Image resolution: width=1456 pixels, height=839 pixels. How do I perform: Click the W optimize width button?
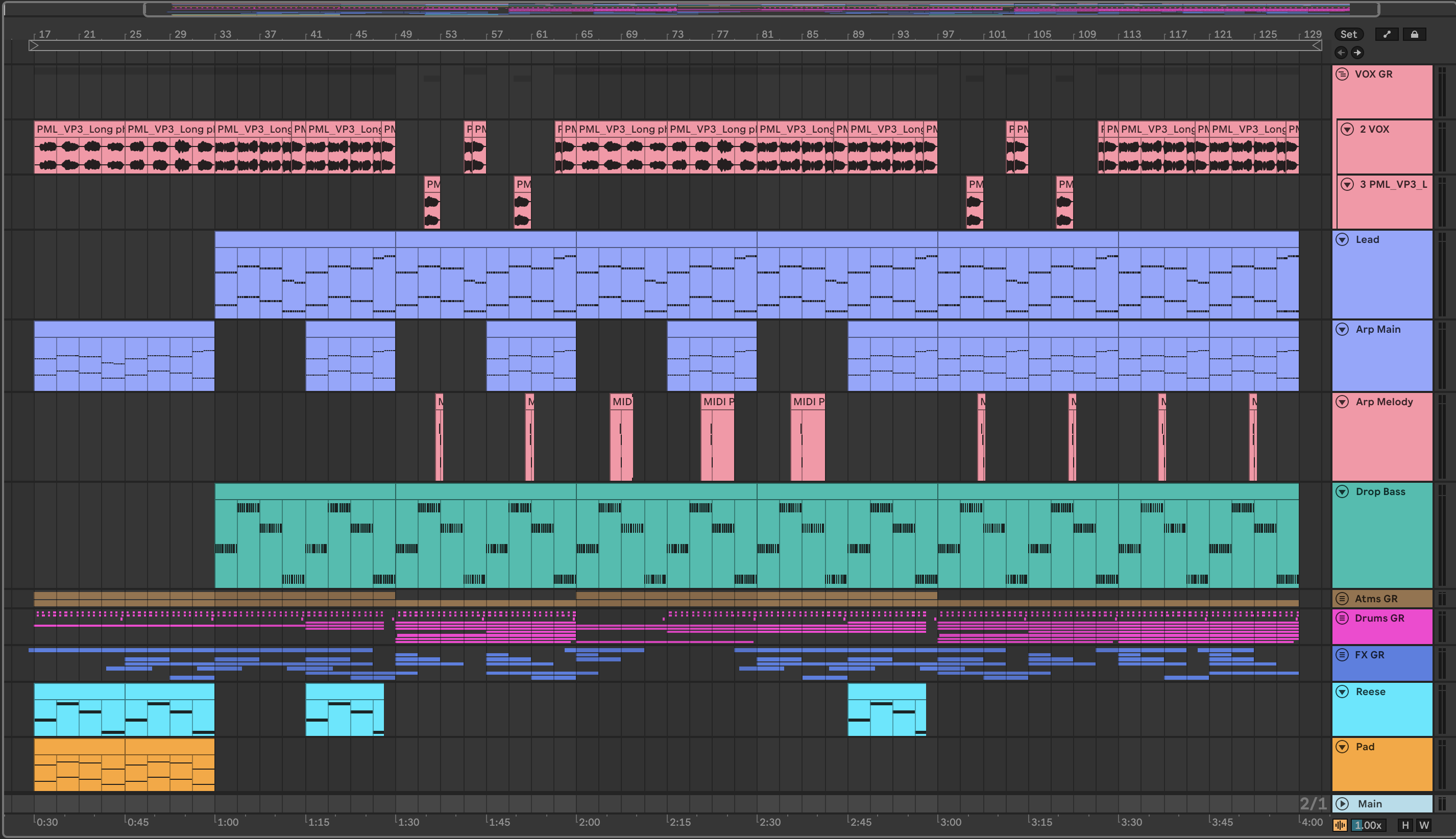coord(1424,825)
